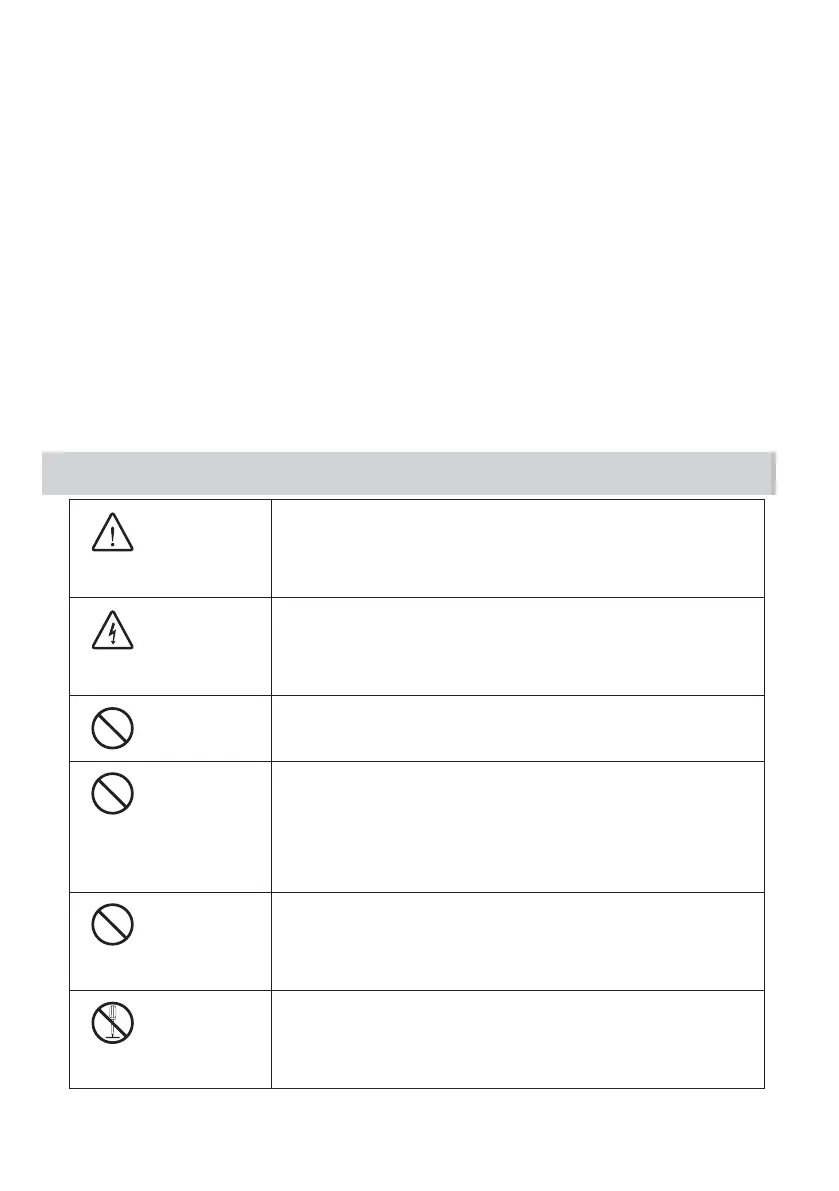Click the empty cell beside the do-not-disassemble icon
Viewport: 839px width, 1191px height.
tap(516, 1039)
